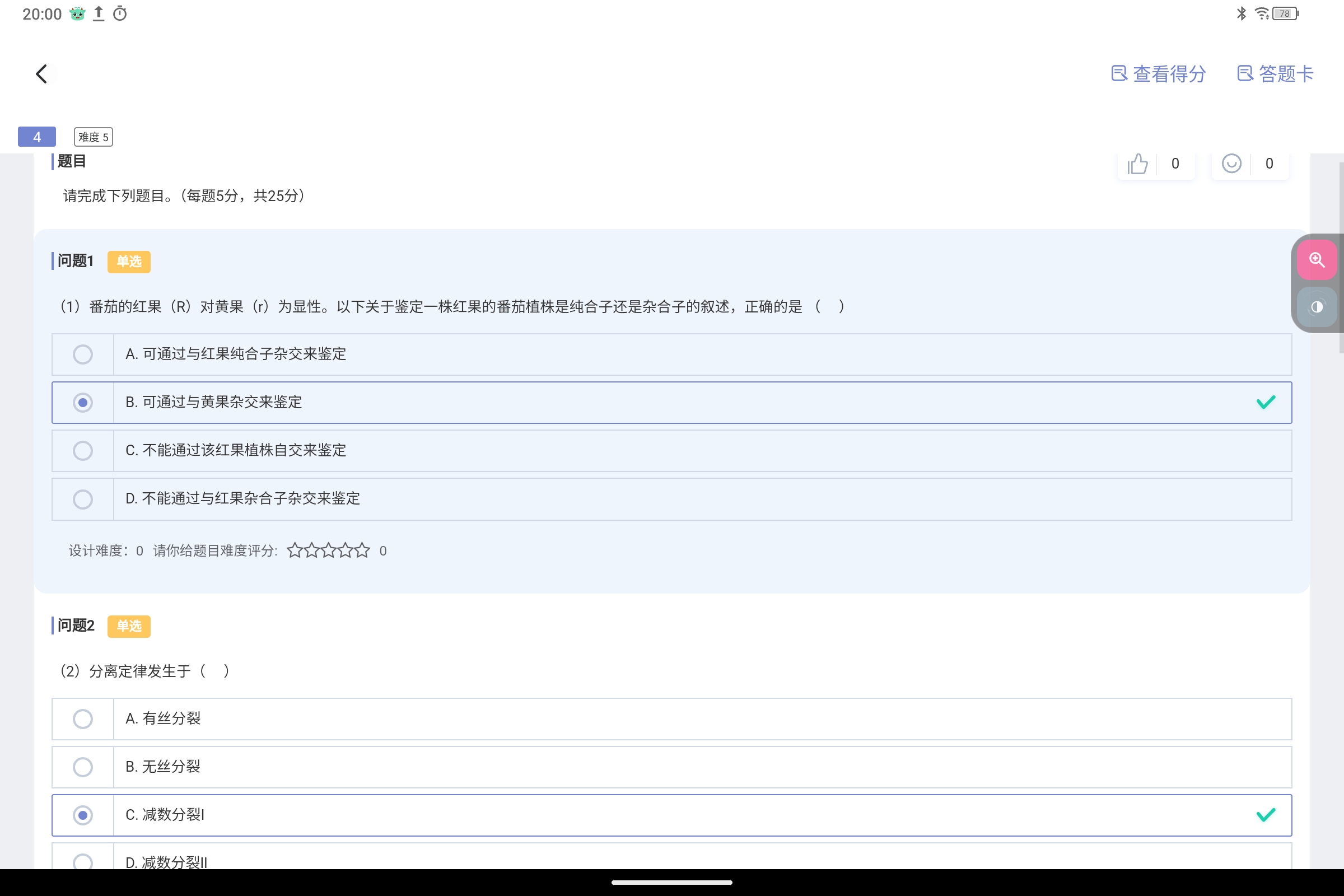Toggle the contrast mode floating button

point(1316,307)
